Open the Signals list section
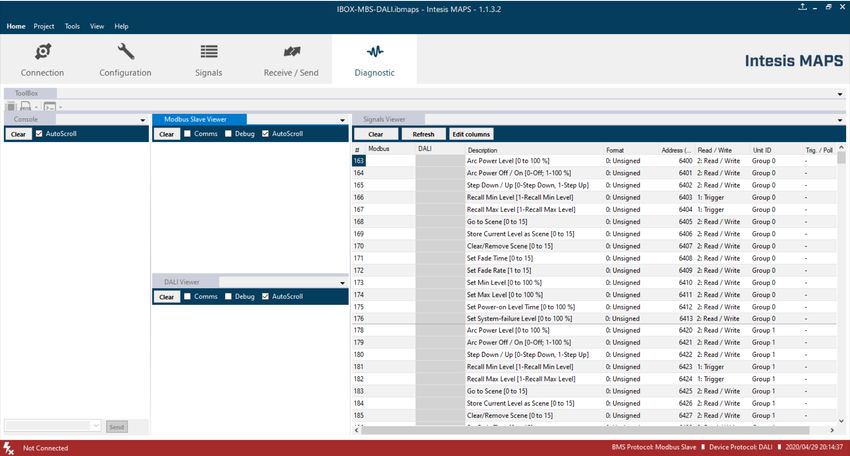 pyautogui.click(x=209, y=60)
